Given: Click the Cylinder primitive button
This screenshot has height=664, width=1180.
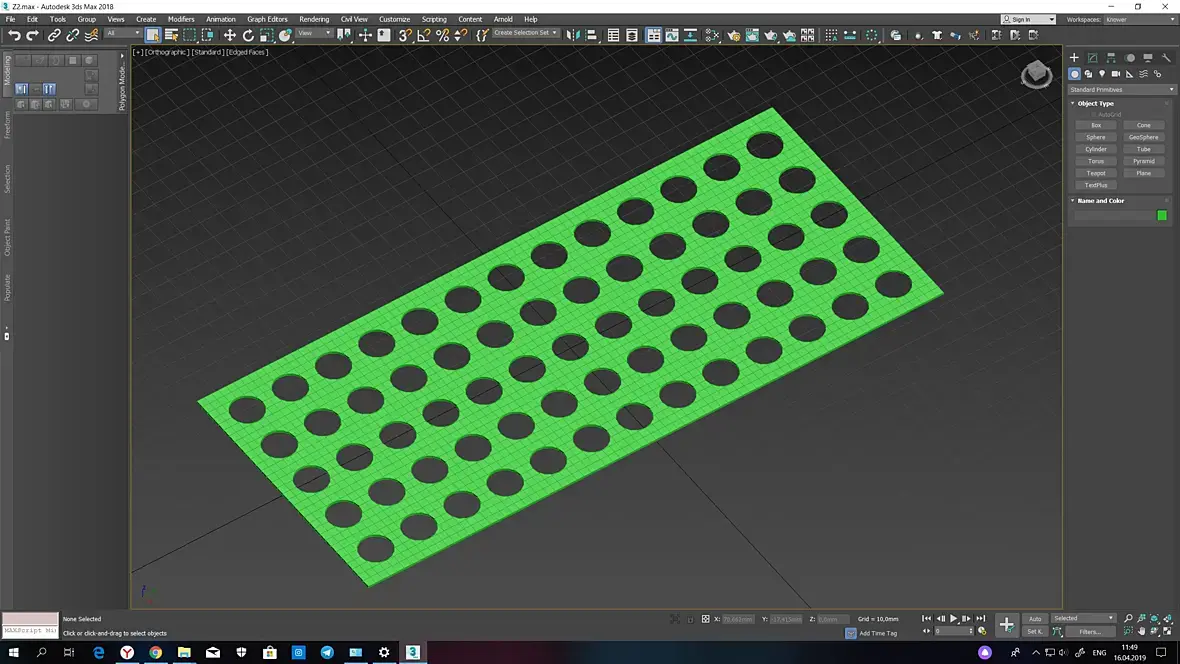Looking at the screenshot, I should coord(1096,149).
